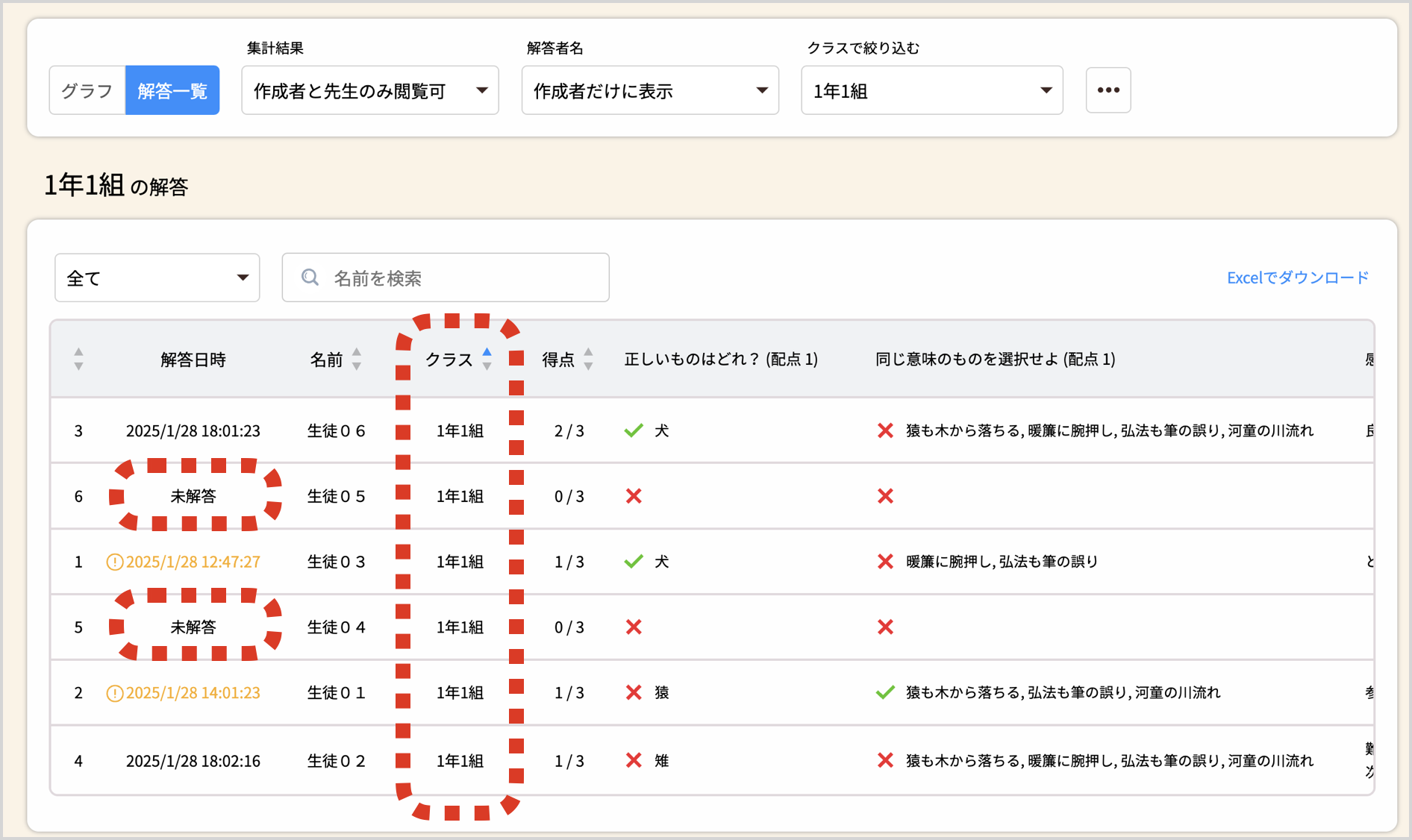Click the answer 雉 in 生徒０２'s row
Screen dimensions: 1412x840
pyautogui.click(x=662, y=760)
